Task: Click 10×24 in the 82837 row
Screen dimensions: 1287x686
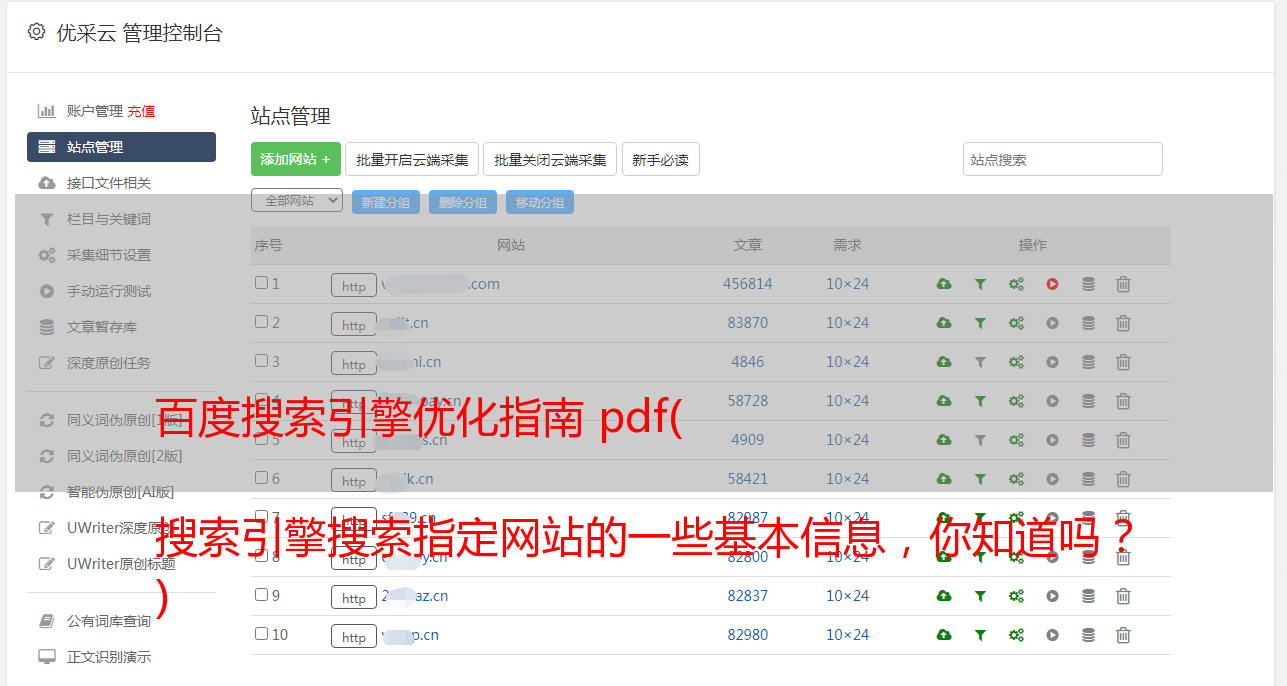Action: (847, 596)
